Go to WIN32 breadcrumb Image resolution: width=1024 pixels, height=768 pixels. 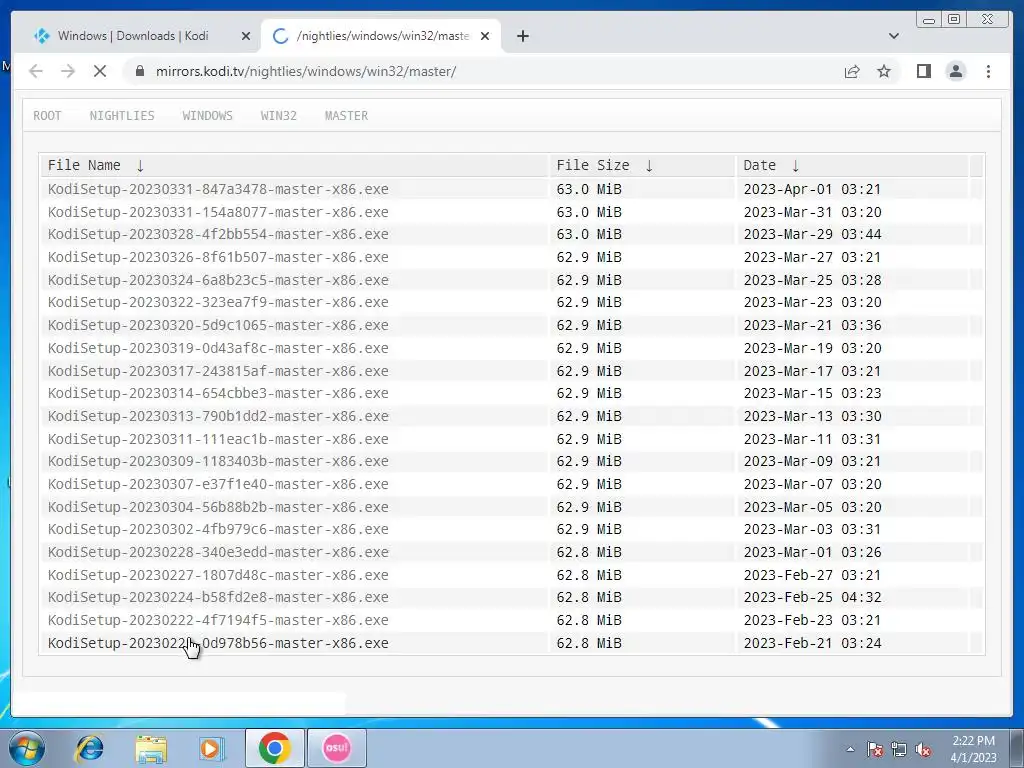[279, 116]
